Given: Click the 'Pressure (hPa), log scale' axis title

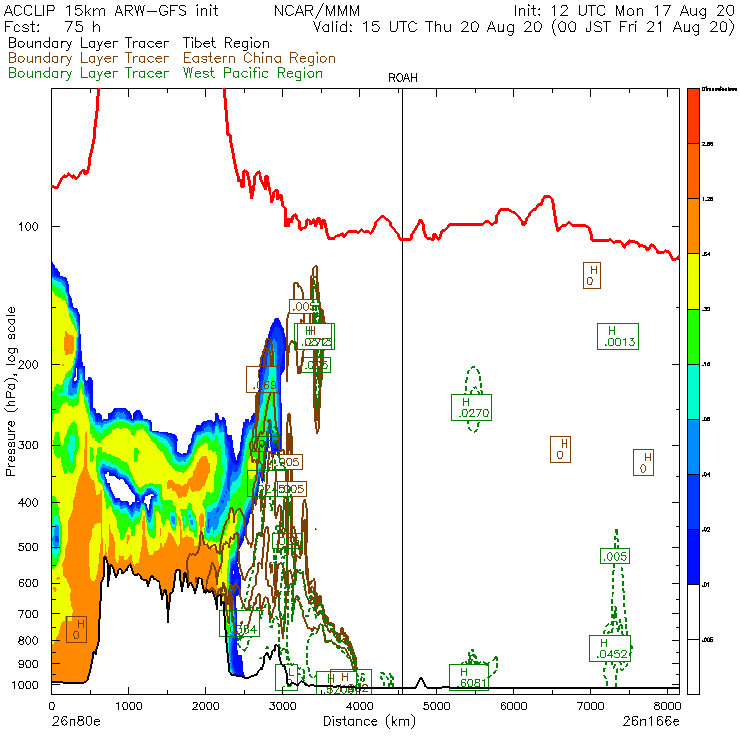Looking at the screenshot, I should [11, 391].
